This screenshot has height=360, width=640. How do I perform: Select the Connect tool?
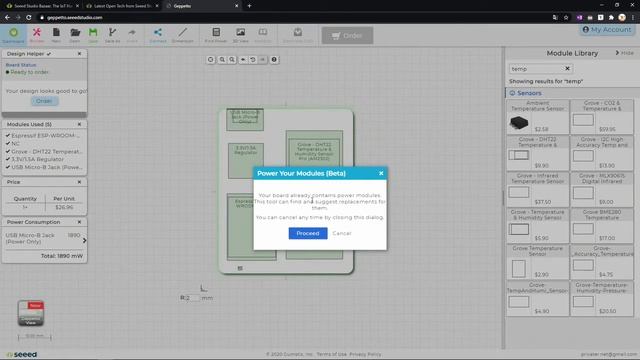tap(158, 35)
